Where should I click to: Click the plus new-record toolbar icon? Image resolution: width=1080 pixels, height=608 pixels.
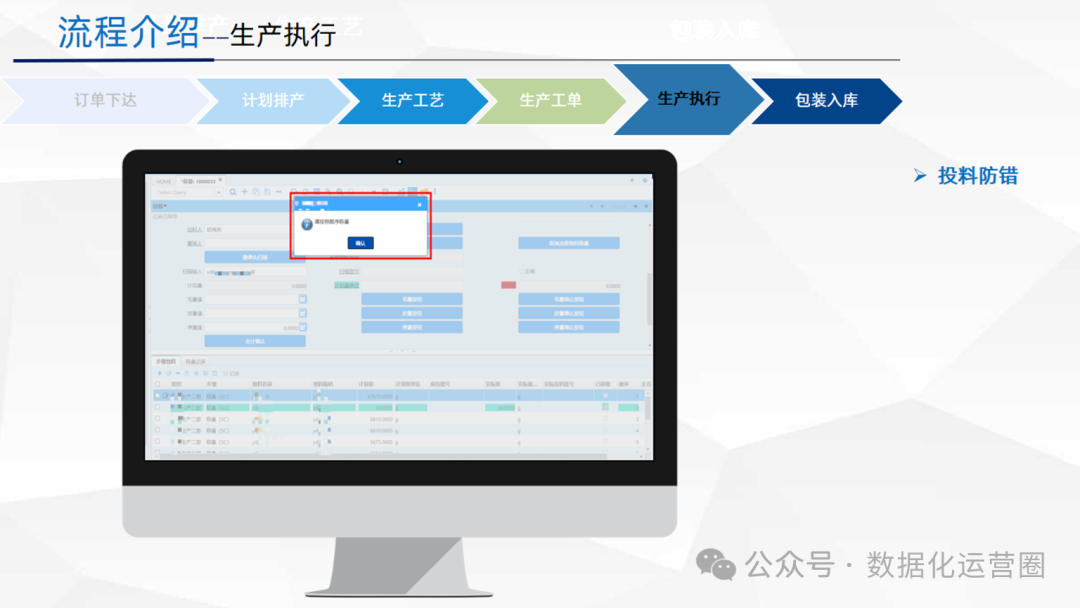click(244, 192)
